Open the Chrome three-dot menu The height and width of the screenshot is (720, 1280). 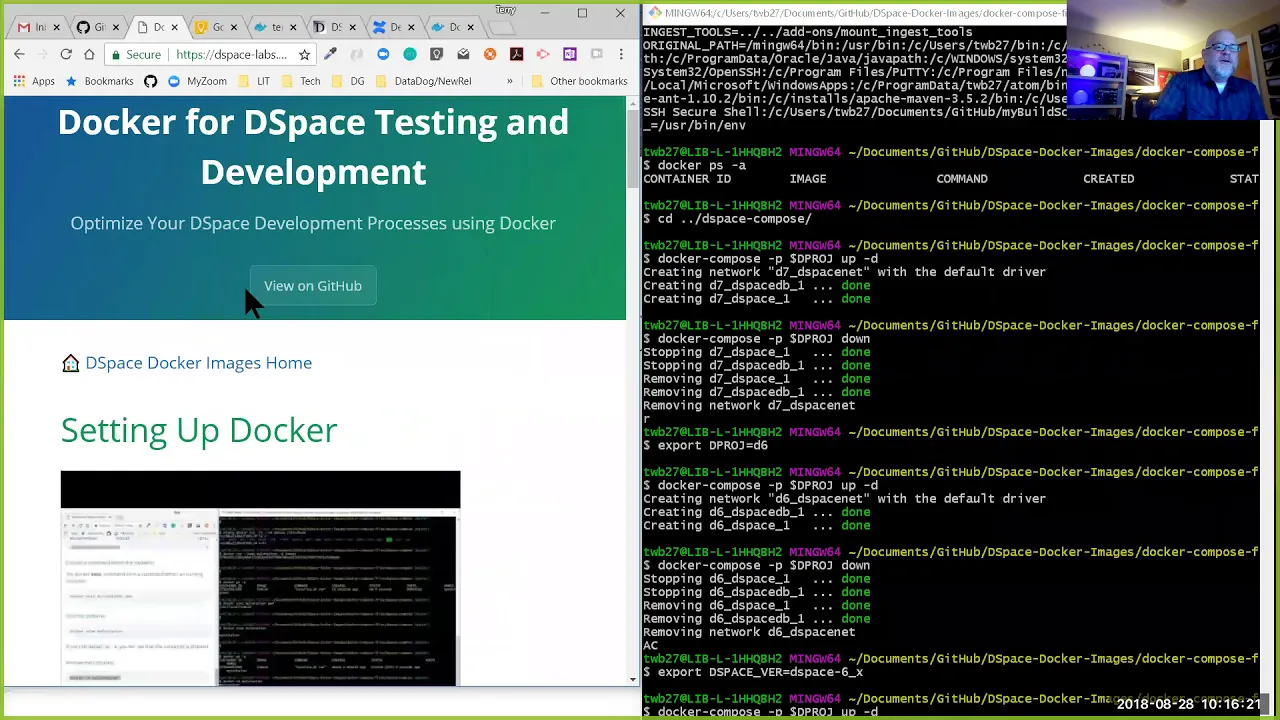click(x=621, y=54)
